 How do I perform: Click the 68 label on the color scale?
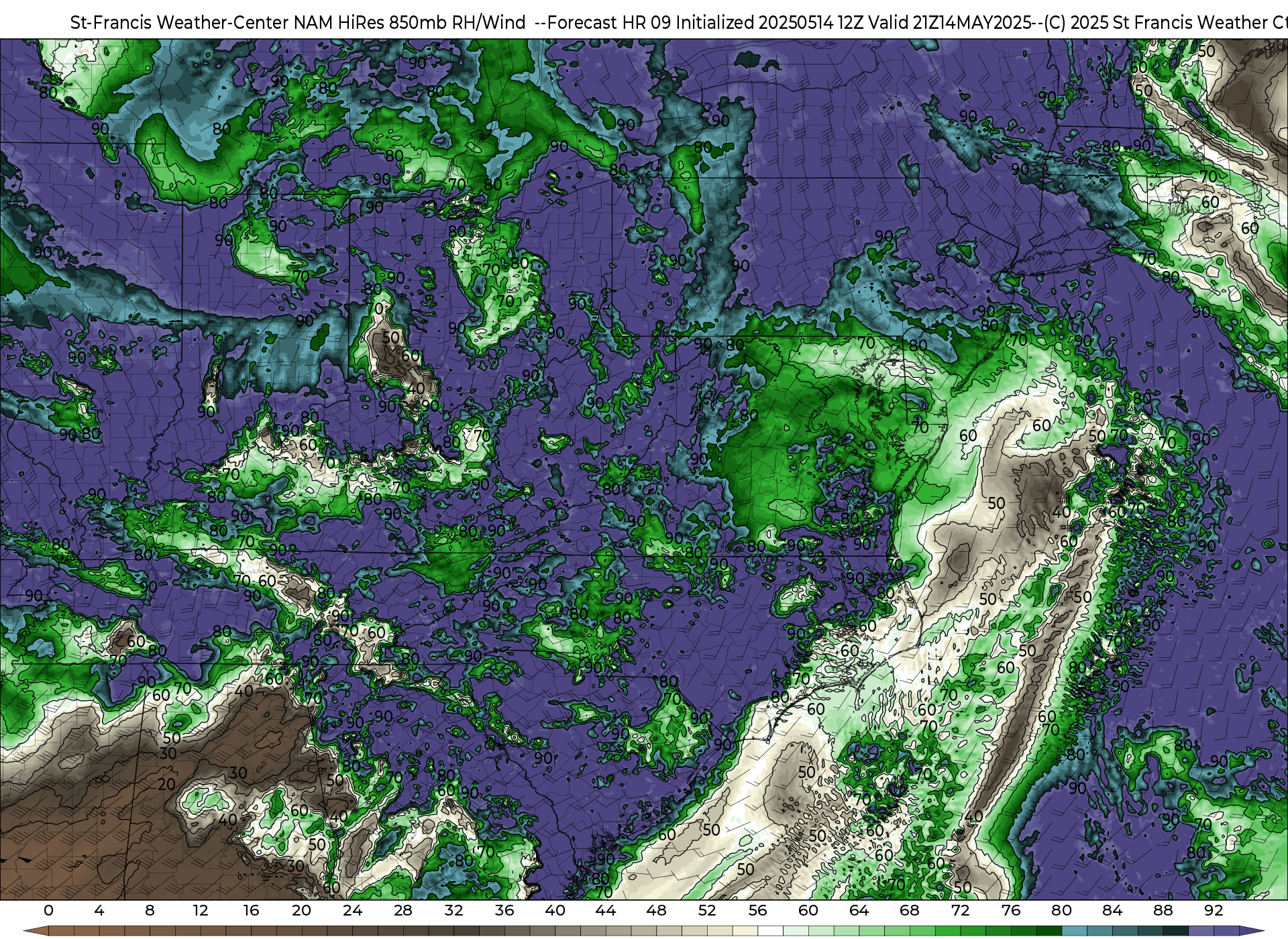pyautogui.click(x=910, y=910)
